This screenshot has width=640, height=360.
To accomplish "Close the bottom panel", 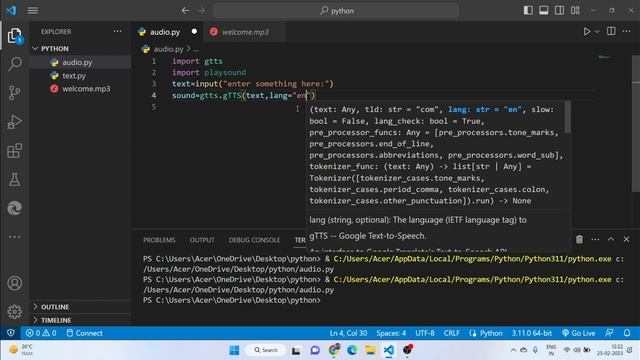I will click(x=627, y=240).
